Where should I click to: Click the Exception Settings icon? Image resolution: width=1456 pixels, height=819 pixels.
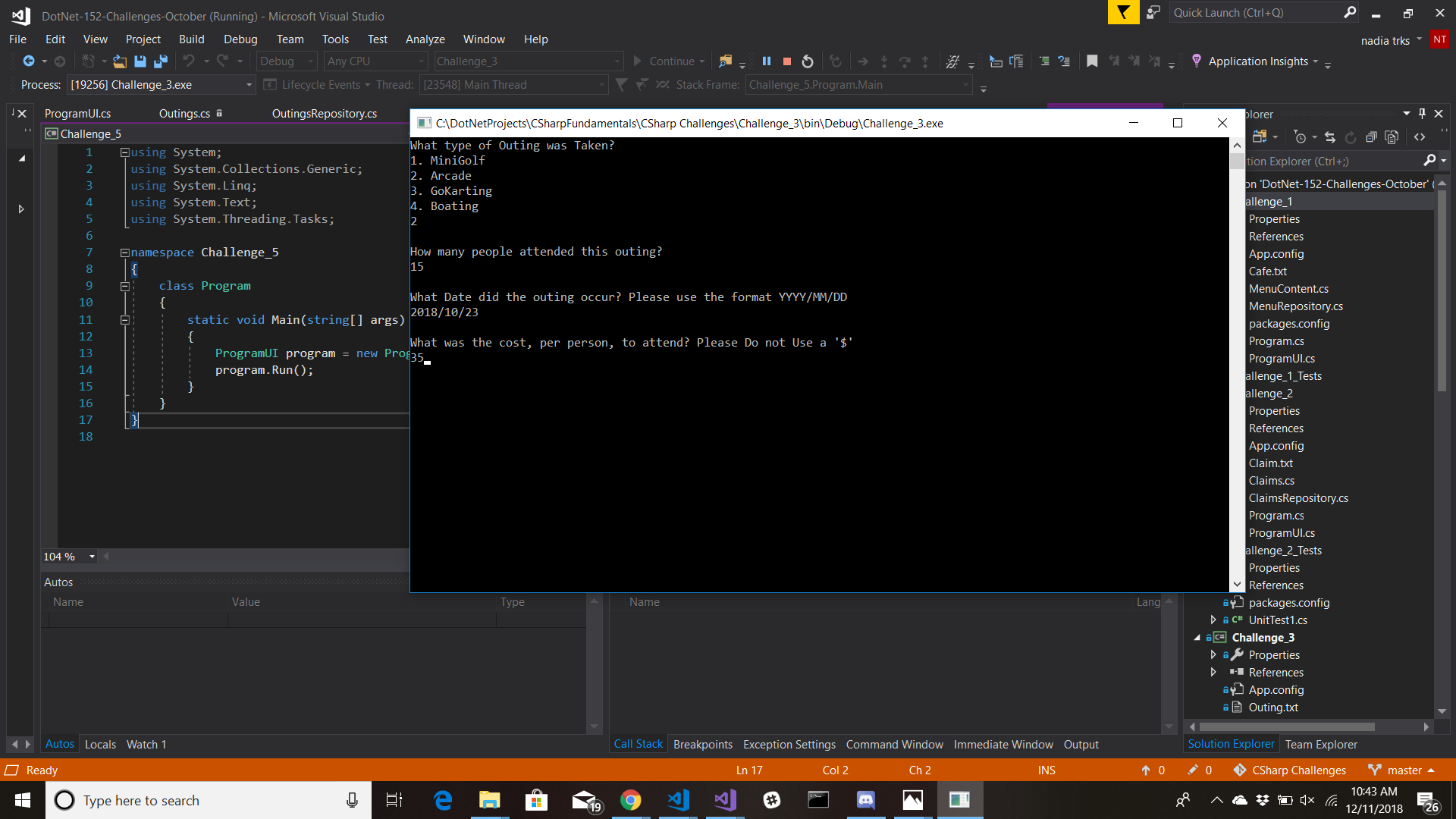789,744
